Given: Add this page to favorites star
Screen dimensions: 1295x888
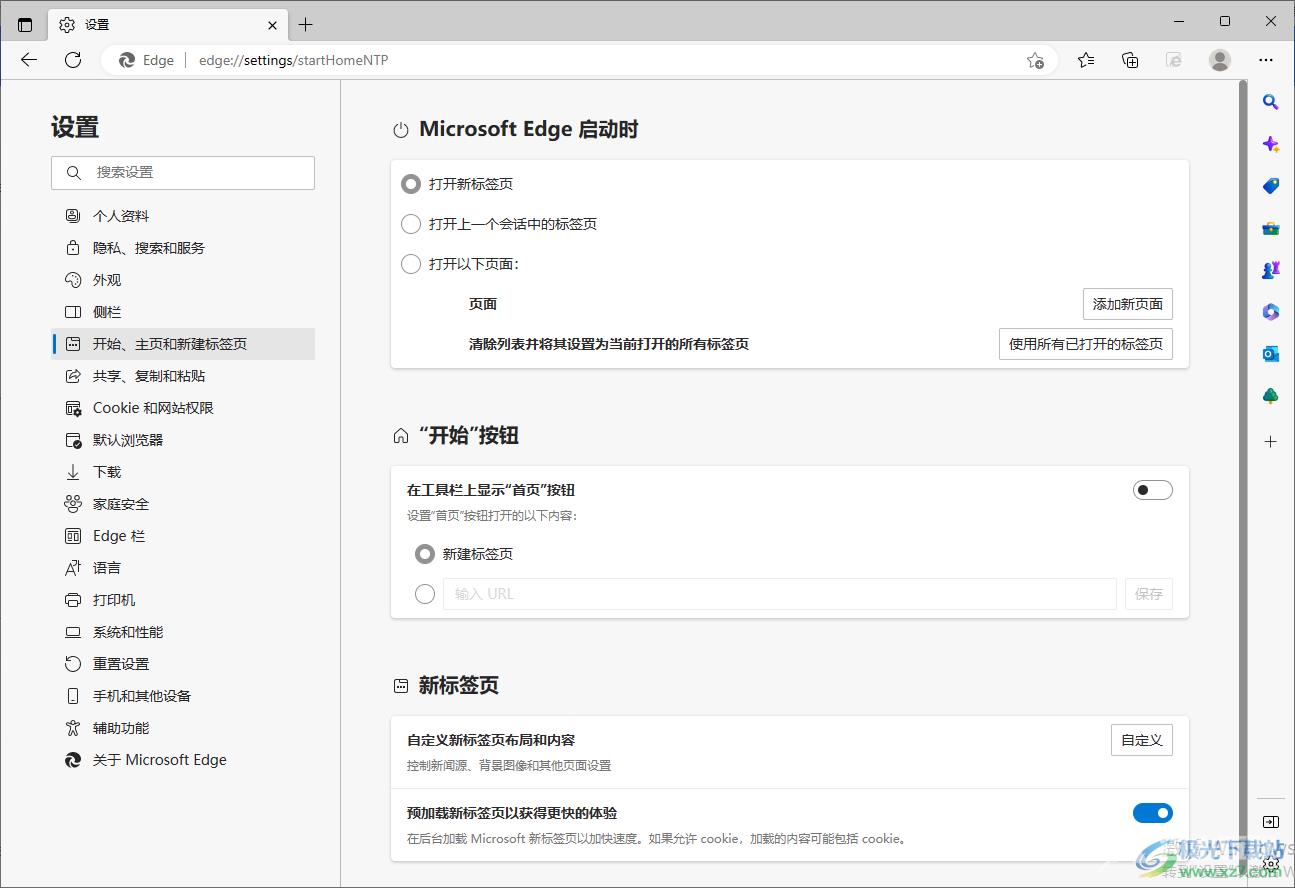Looking at the screenshot, I should coord(1036,60).
